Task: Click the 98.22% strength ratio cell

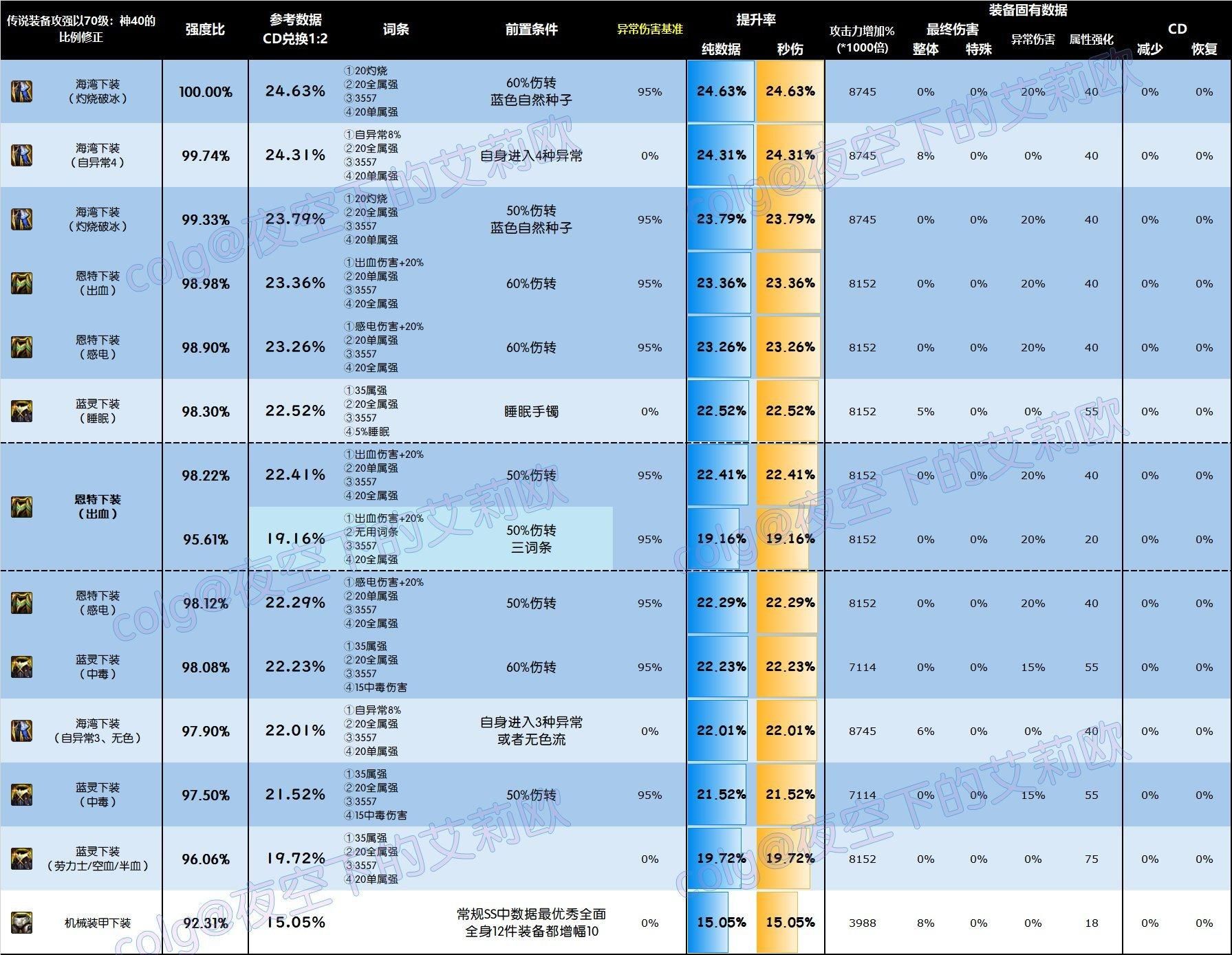Action: coord(205,475)
